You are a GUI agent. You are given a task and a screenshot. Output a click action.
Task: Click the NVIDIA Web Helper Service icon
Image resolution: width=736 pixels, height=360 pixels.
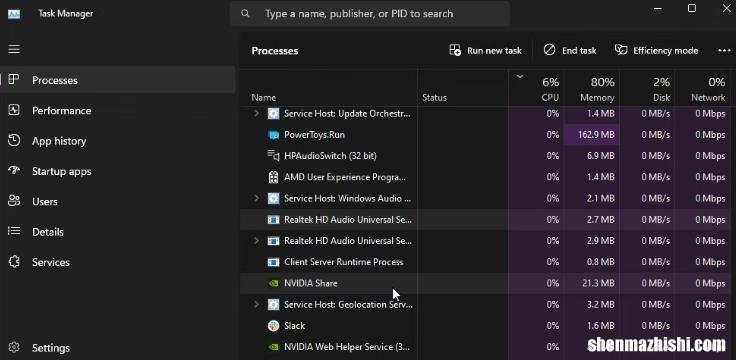(x=273, y=347)
